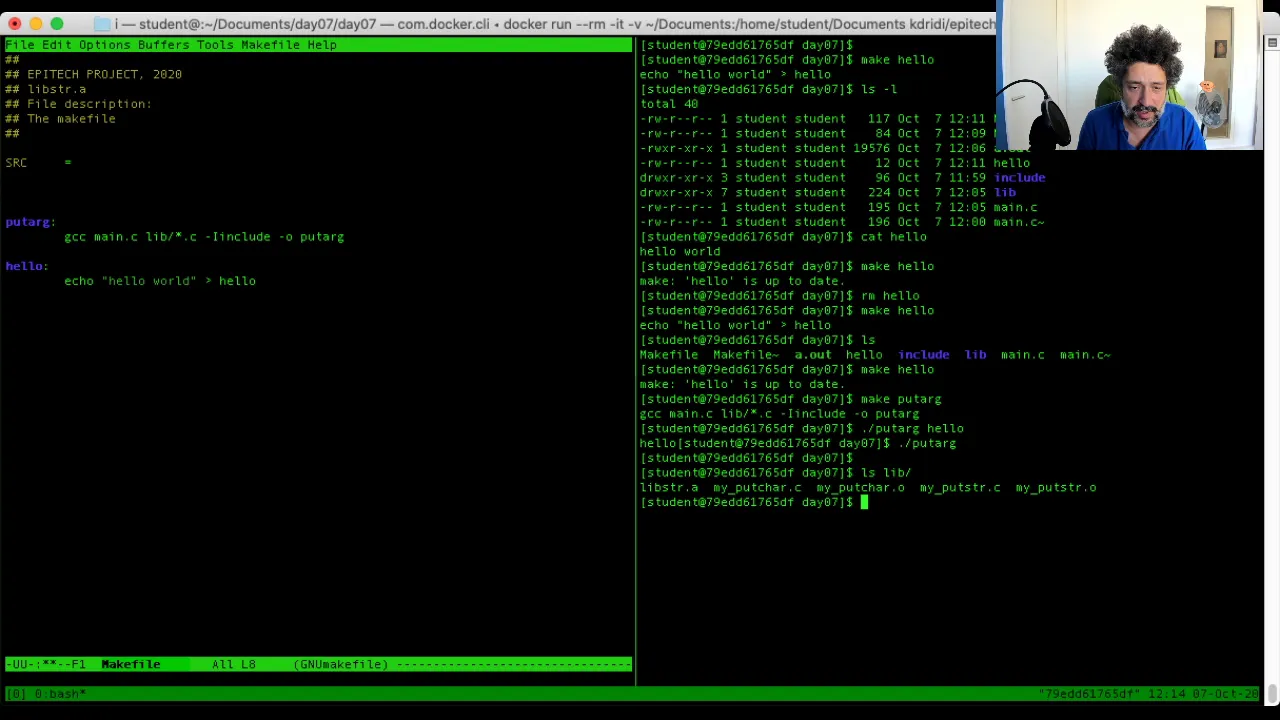Click the 'hello:' target in Makefile

(x=26, y=266)
